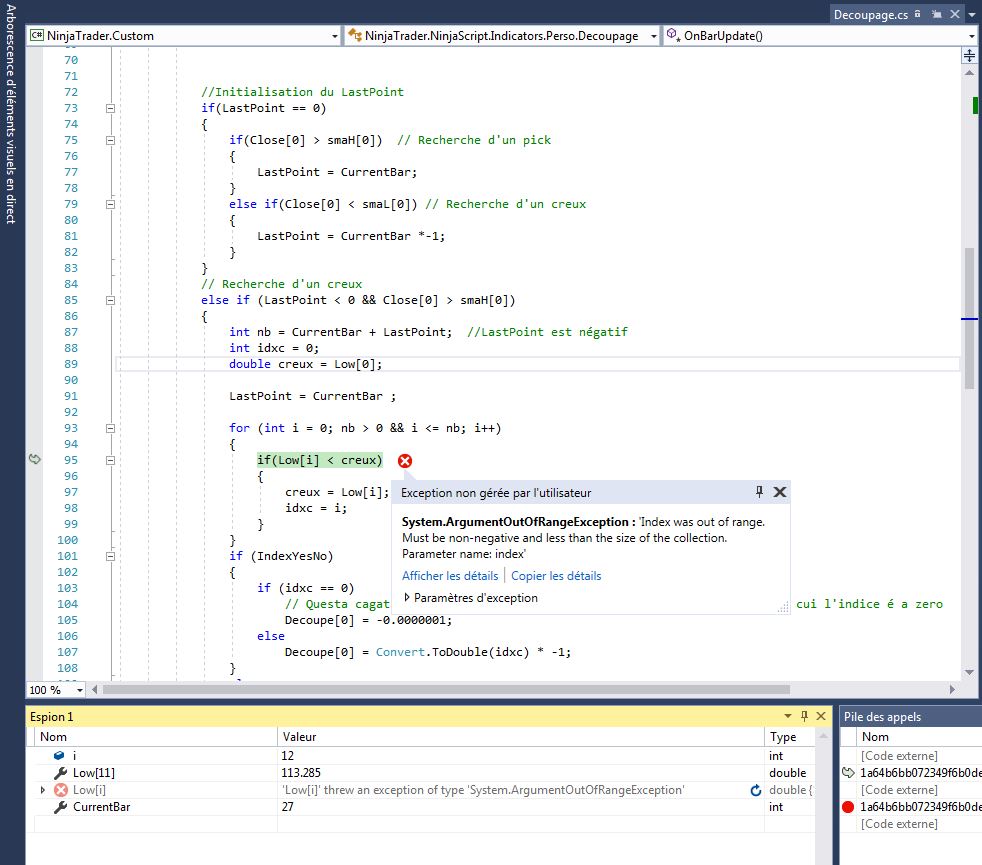982x865 pixels.
Task: Pin the exception popup
Action: 759,492
